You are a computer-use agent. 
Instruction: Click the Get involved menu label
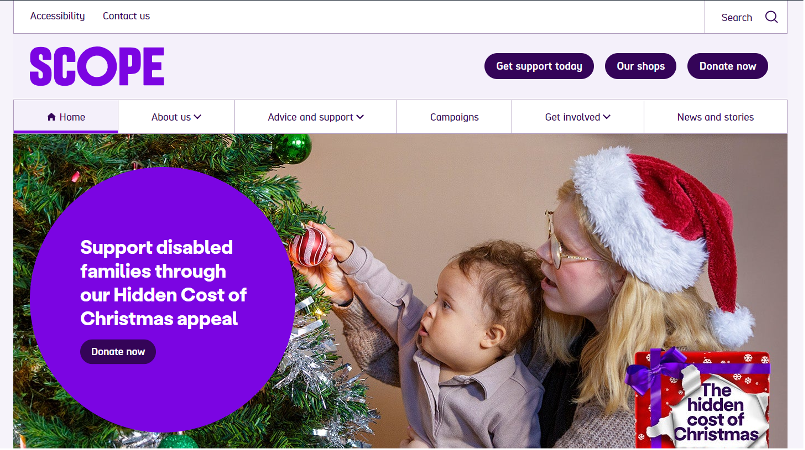572,117
